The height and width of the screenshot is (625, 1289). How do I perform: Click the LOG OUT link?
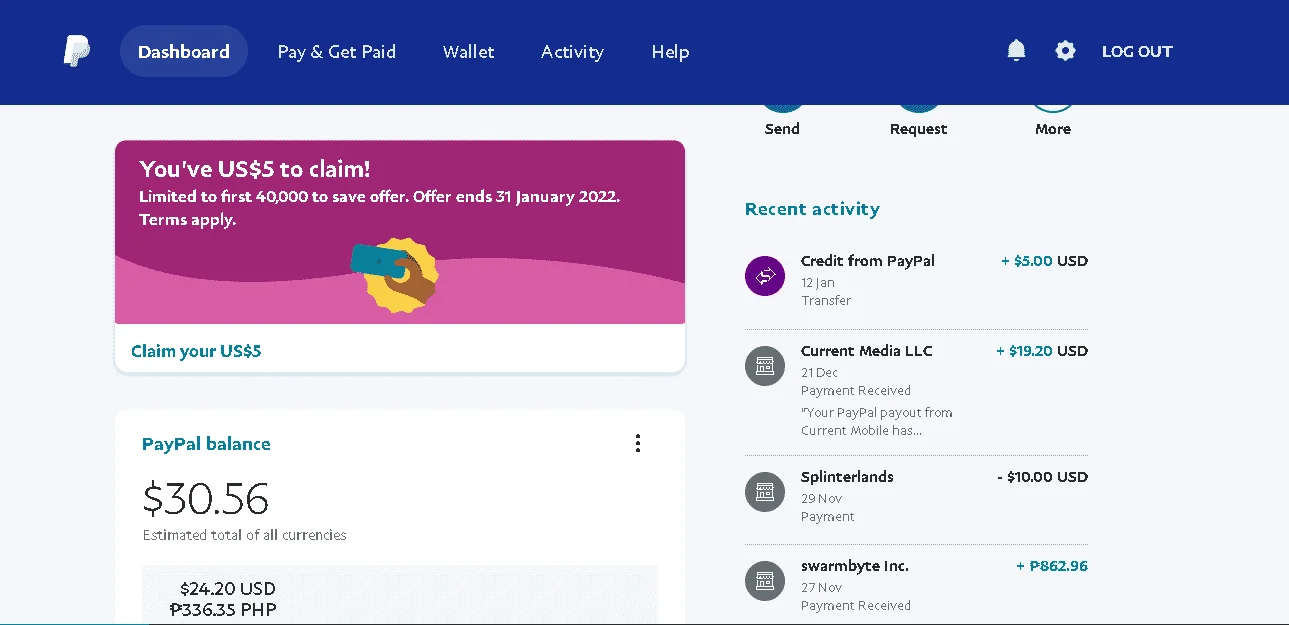pos(1137,51)
